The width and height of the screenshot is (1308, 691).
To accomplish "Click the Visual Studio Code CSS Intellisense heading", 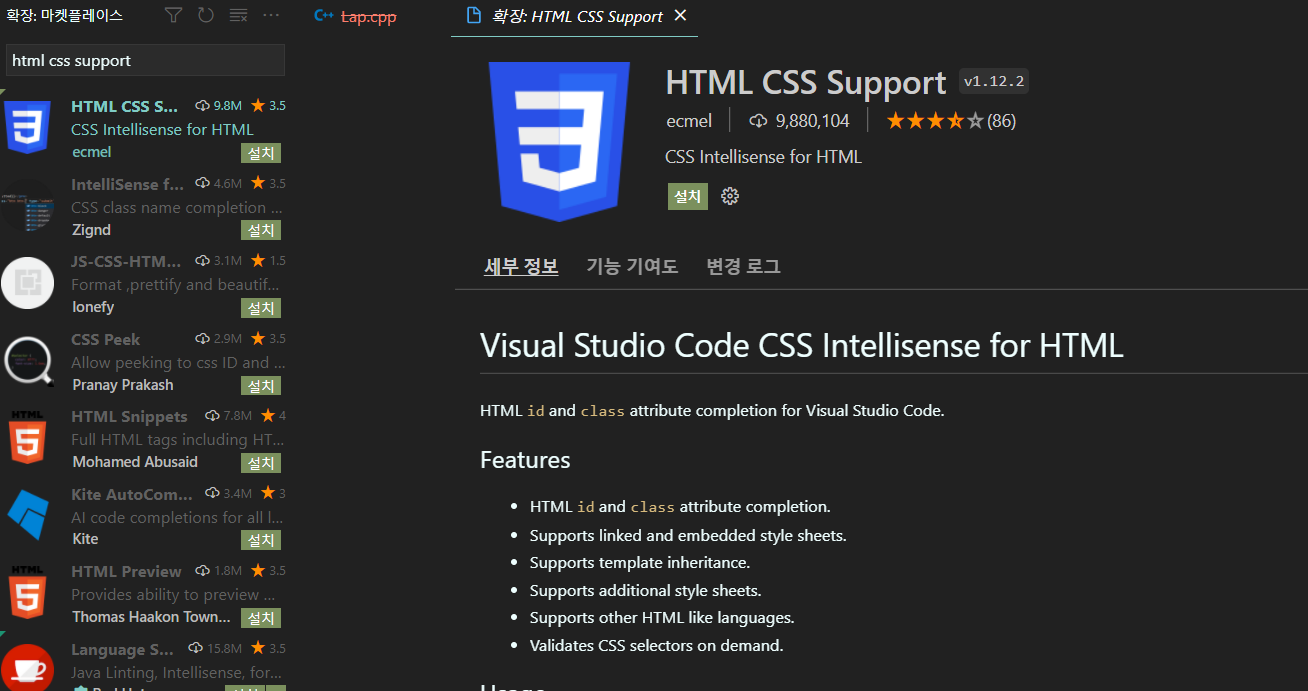I will [802, 346].
